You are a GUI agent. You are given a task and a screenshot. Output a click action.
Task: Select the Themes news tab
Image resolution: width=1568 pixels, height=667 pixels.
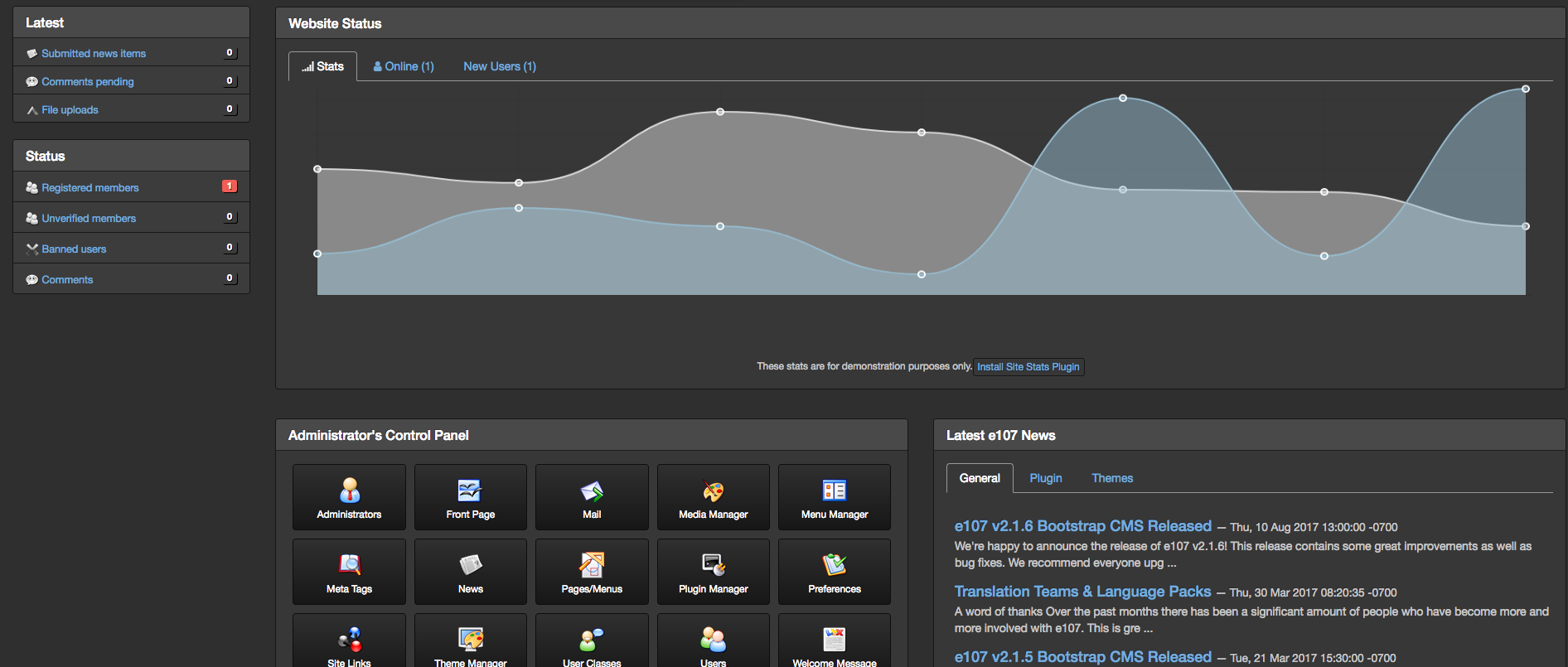click(x=1111, y=478)
